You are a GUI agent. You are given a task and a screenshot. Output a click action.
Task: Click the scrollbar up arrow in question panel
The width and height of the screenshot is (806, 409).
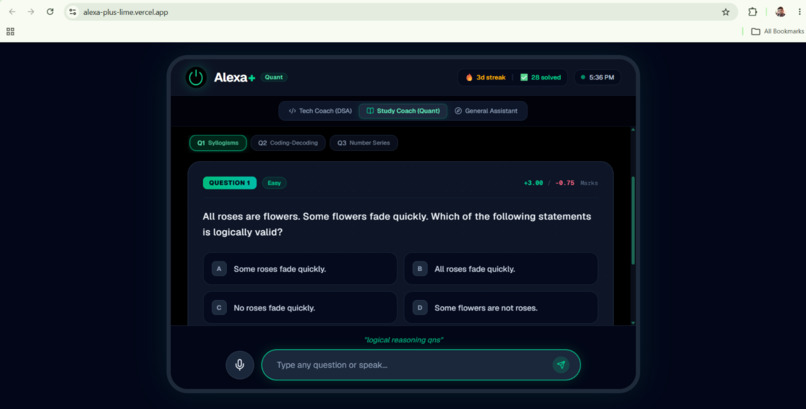[x=633, y=130]
